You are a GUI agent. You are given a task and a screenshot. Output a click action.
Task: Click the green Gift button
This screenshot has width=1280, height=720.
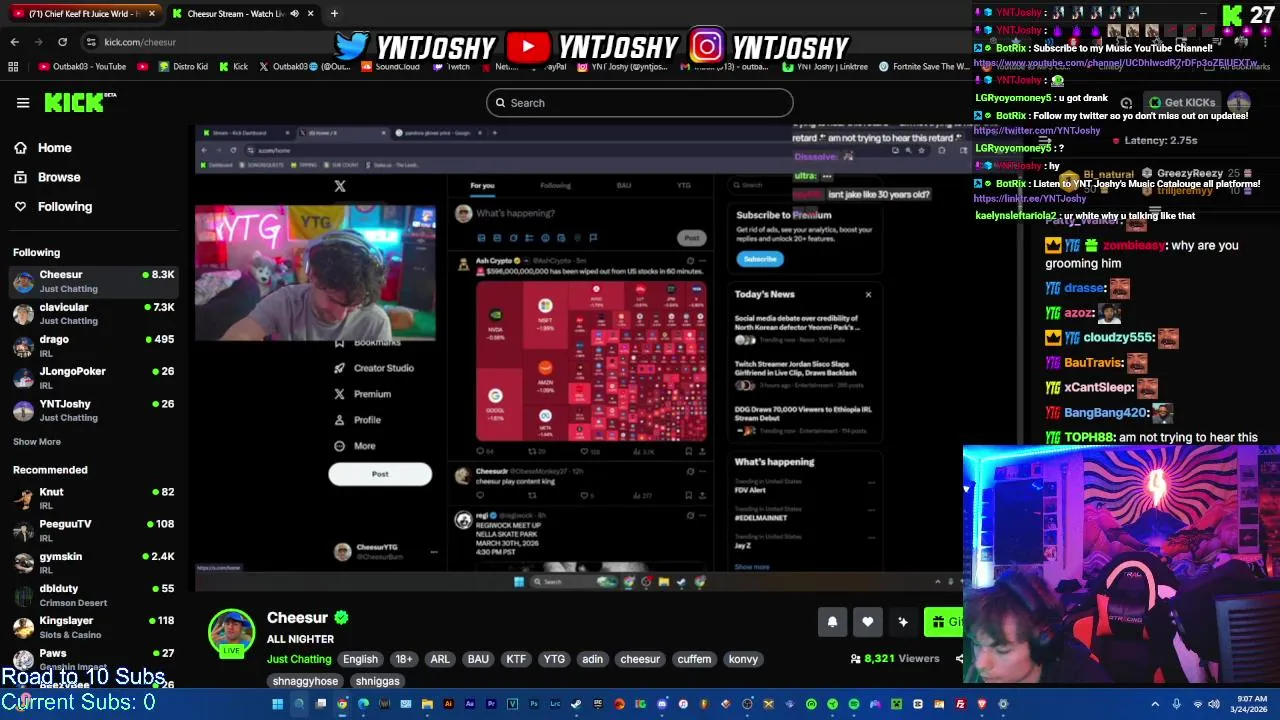coord(945,622)
